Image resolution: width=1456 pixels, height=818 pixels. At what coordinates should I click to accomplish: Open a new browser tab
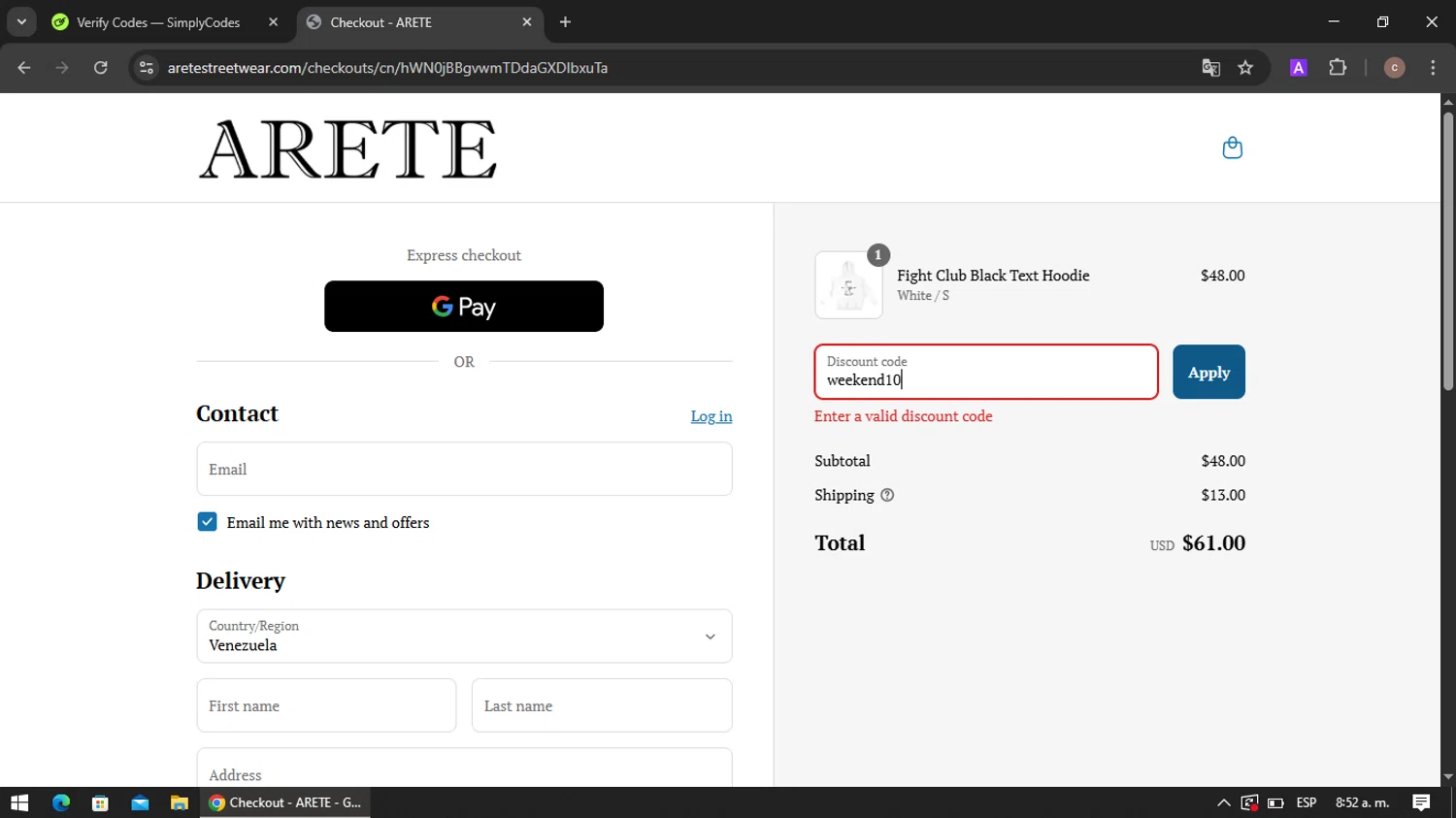[565, 21]
